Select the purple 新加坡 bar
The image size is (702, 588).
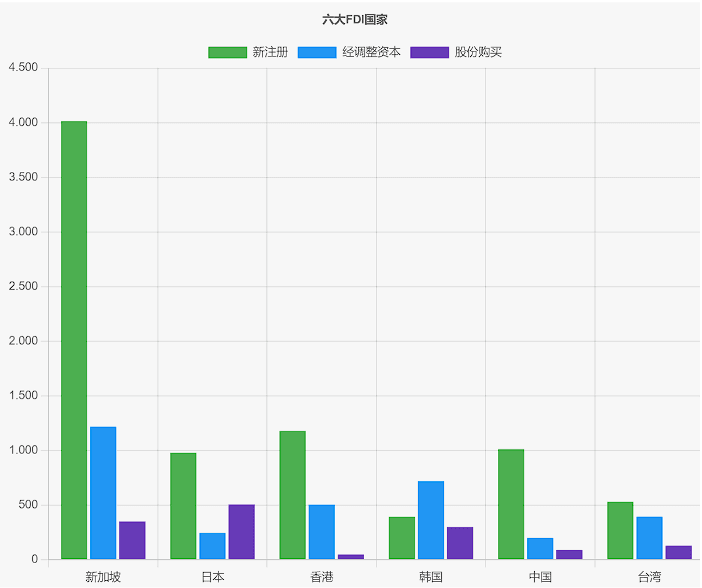132,540
